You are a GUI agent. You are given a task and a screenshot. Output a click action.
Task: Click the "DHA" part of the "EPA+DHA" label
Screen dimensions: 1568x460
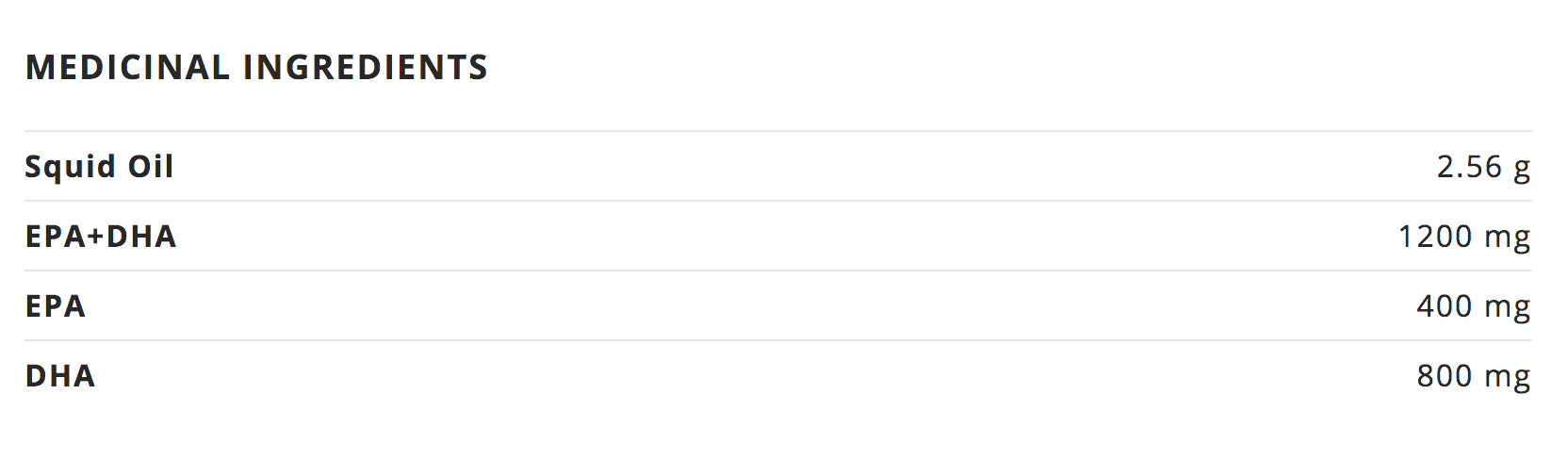(x=141, y=237)
